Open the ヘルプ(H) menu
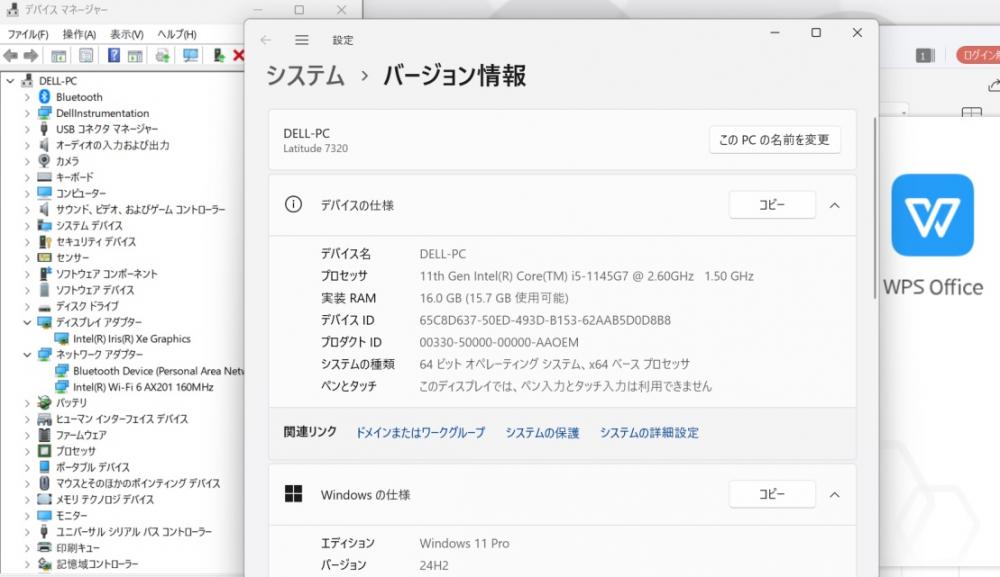Viewport: 1000px width, 577px height. [177, 34]
